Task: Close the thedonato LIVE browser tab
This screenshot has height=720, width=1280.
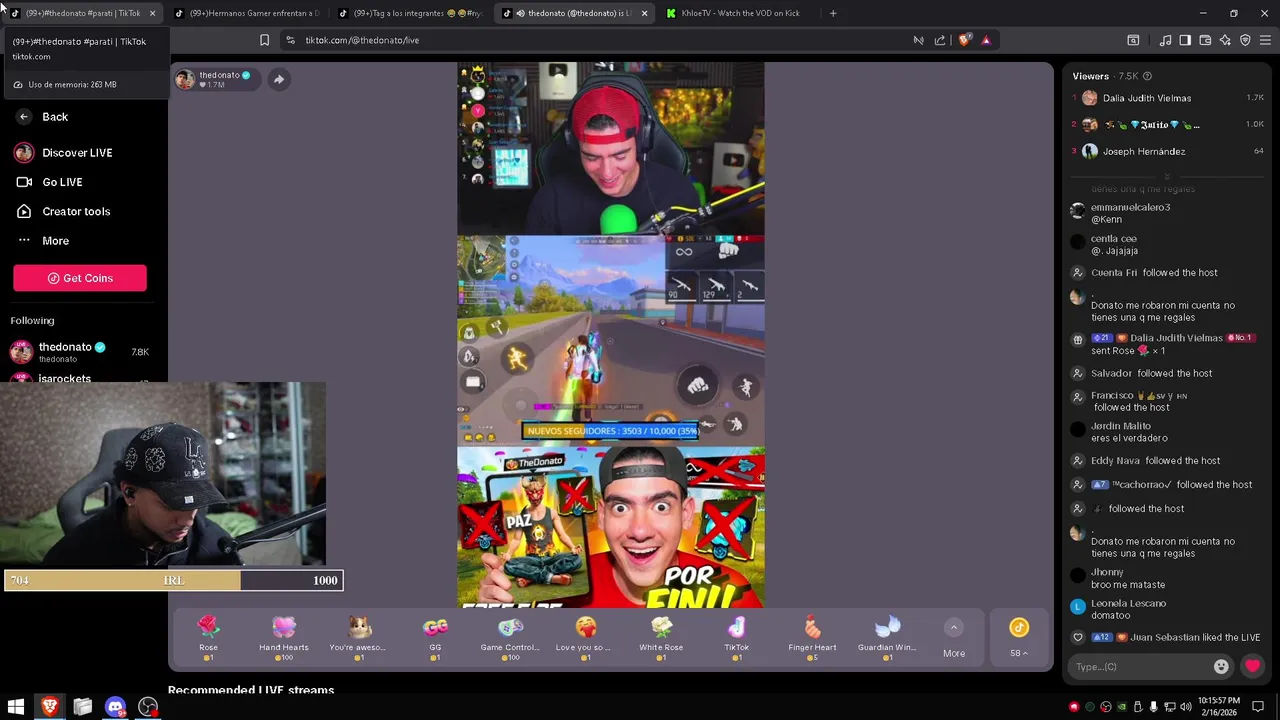Action: [644, 14]
